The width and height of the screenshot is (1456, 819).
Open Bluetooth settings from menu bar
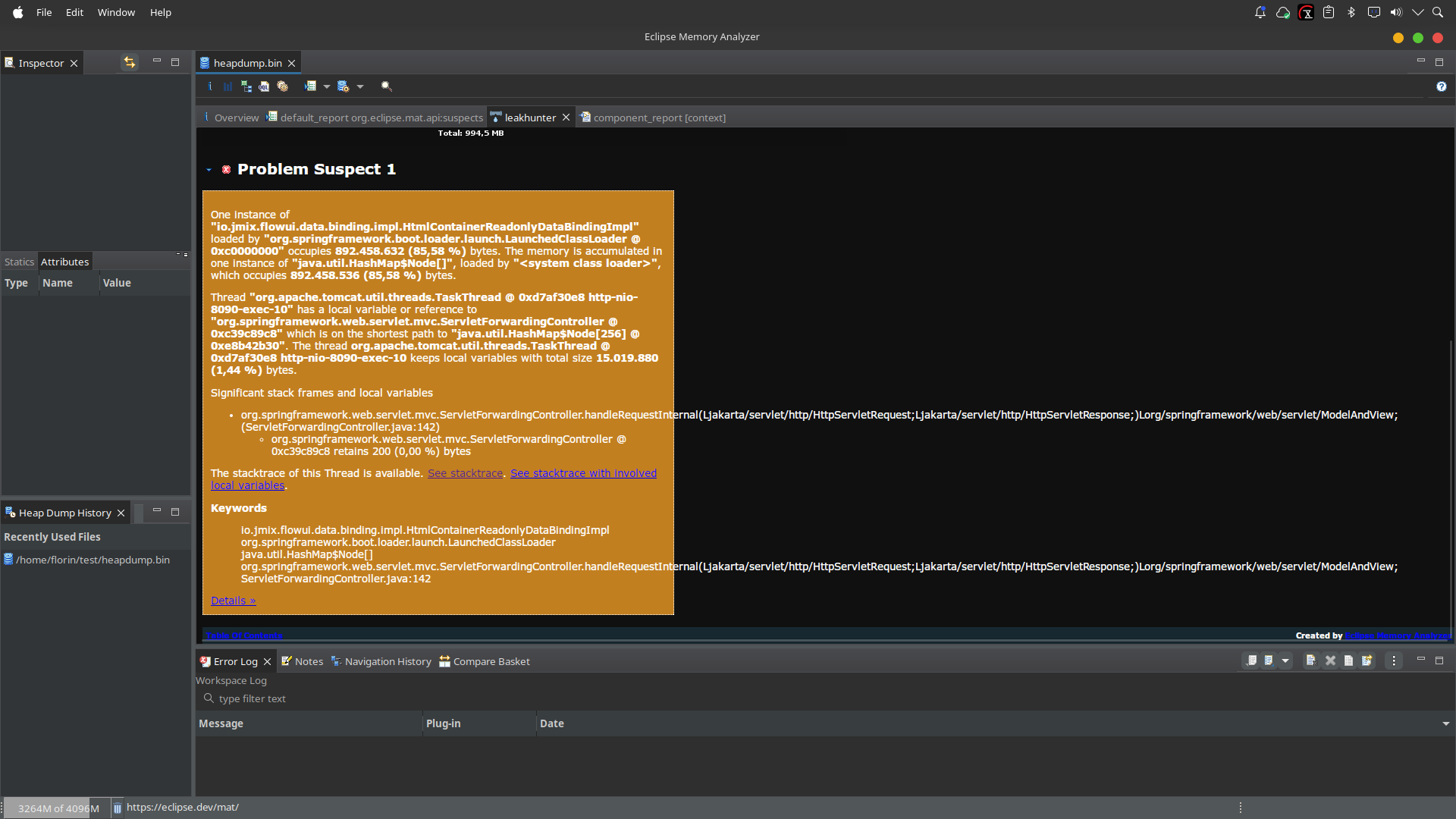(x=1351, y=12)
